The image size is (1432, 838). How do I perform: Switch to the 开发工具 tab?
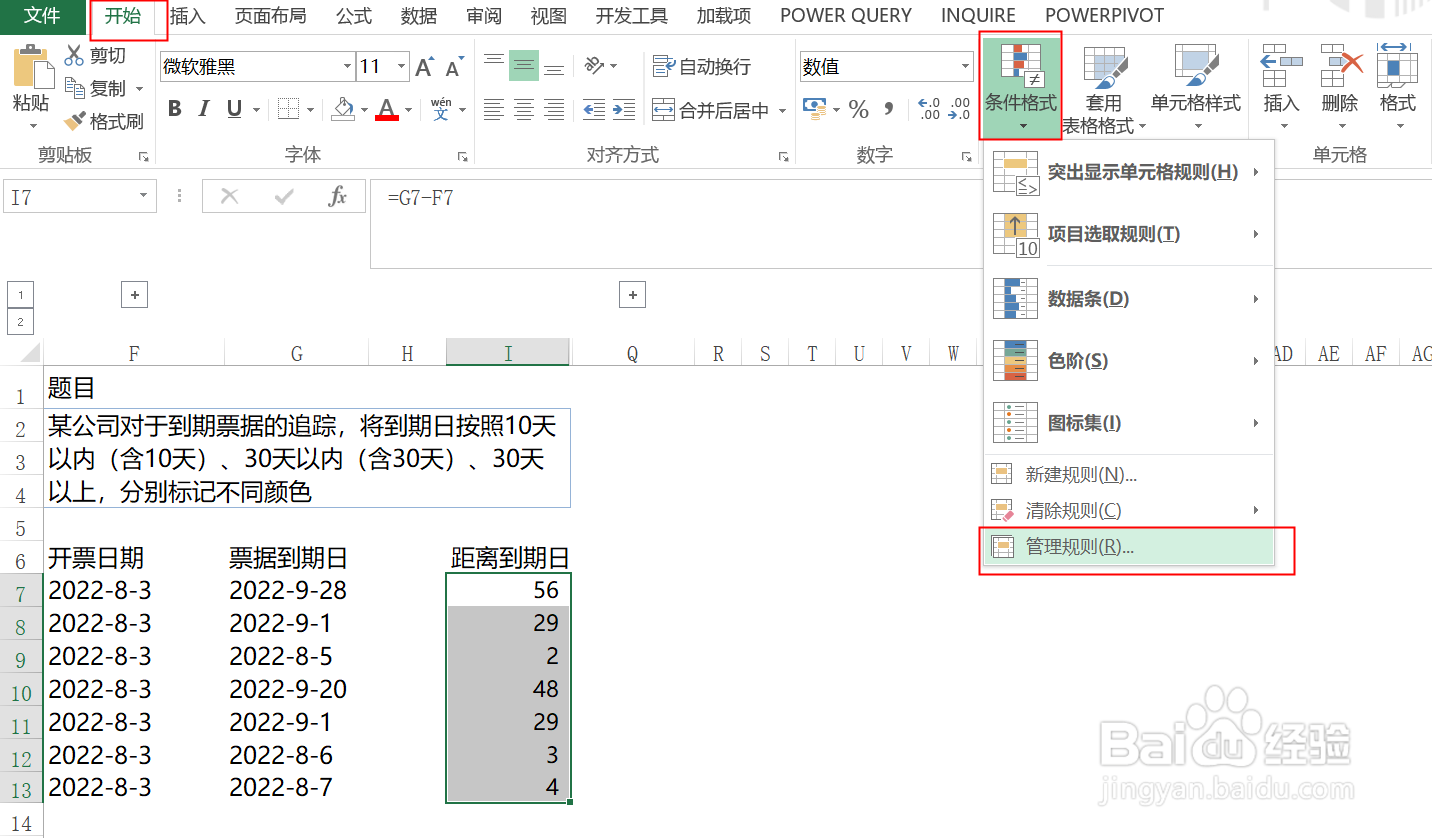(631, 16)
